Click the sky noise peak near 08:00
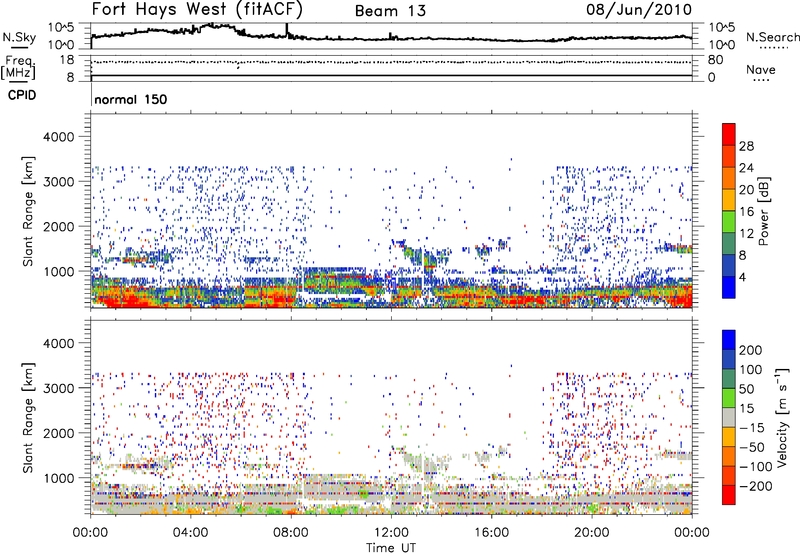The width and height of the screenshot is (800, 554). (287, 30)
